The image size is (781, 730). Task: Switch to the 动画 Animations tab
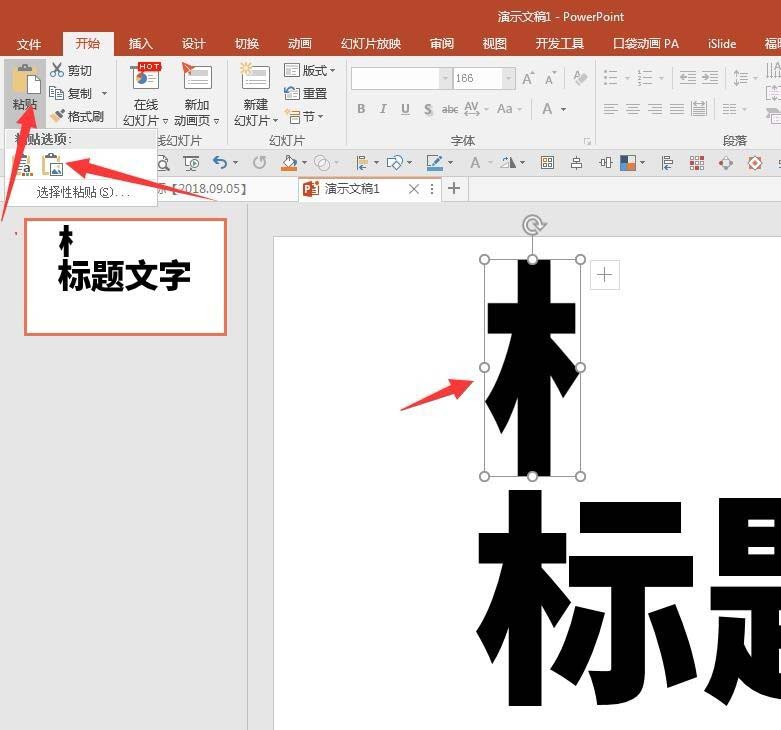299,44
